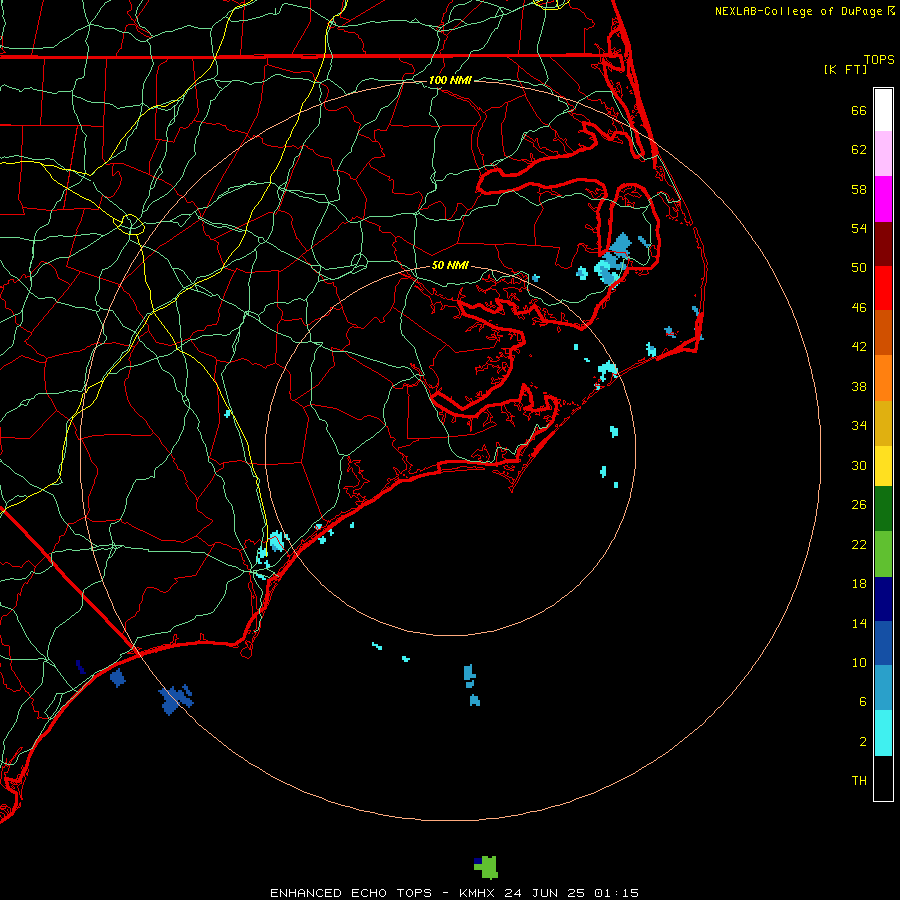900x900 pixels.
Task: Click the bright red 50 kft legend swatch
Action: (883, 288)
